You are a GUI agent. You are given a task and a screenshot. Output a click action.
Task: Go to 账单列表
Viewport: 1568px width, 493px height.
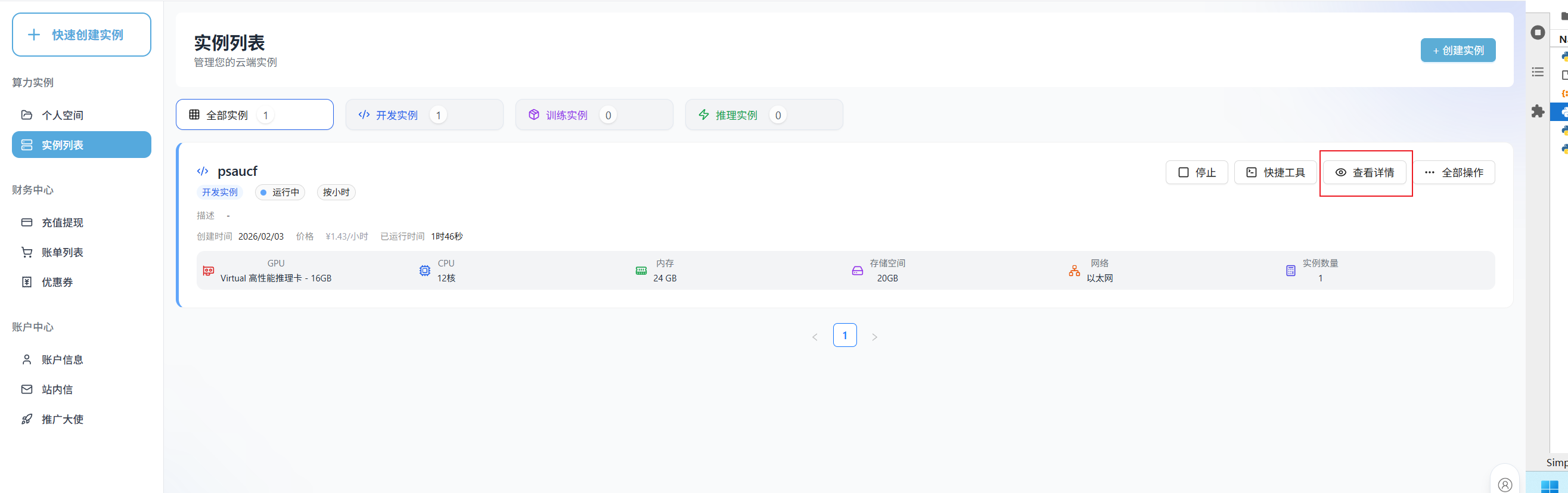[82, 253]
